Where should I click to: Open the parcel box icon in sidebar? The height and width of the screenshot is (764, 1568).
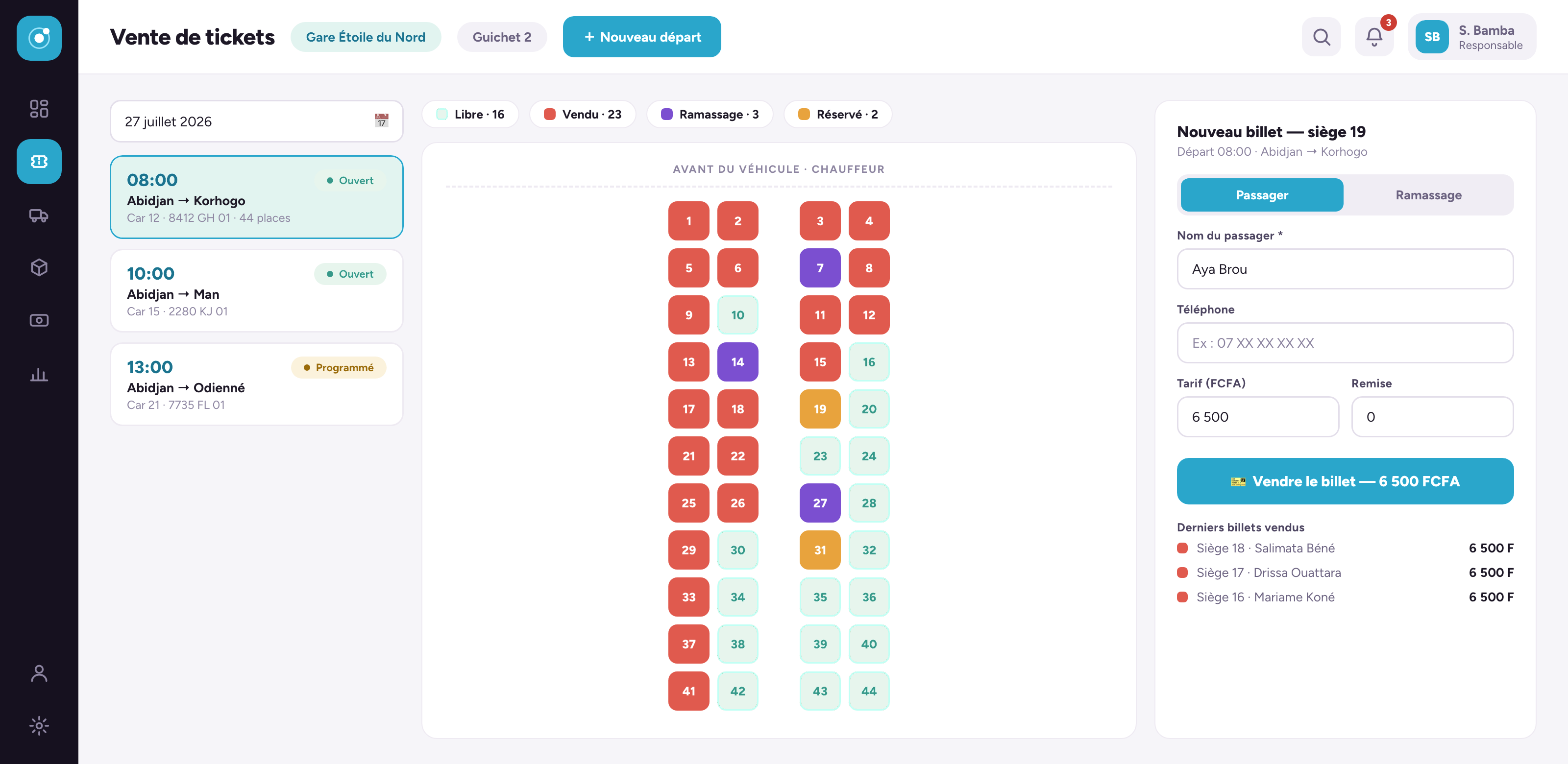click(39, 267)
